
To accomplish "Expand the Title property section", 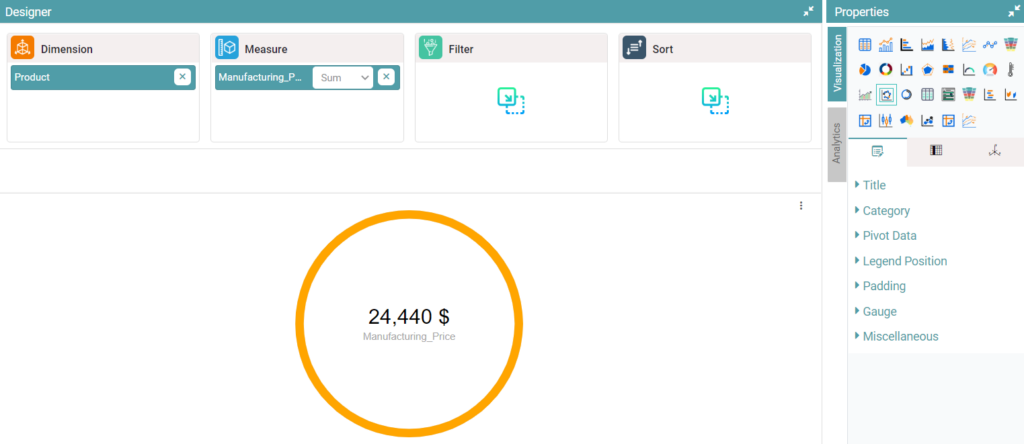I will click(874, 185).
